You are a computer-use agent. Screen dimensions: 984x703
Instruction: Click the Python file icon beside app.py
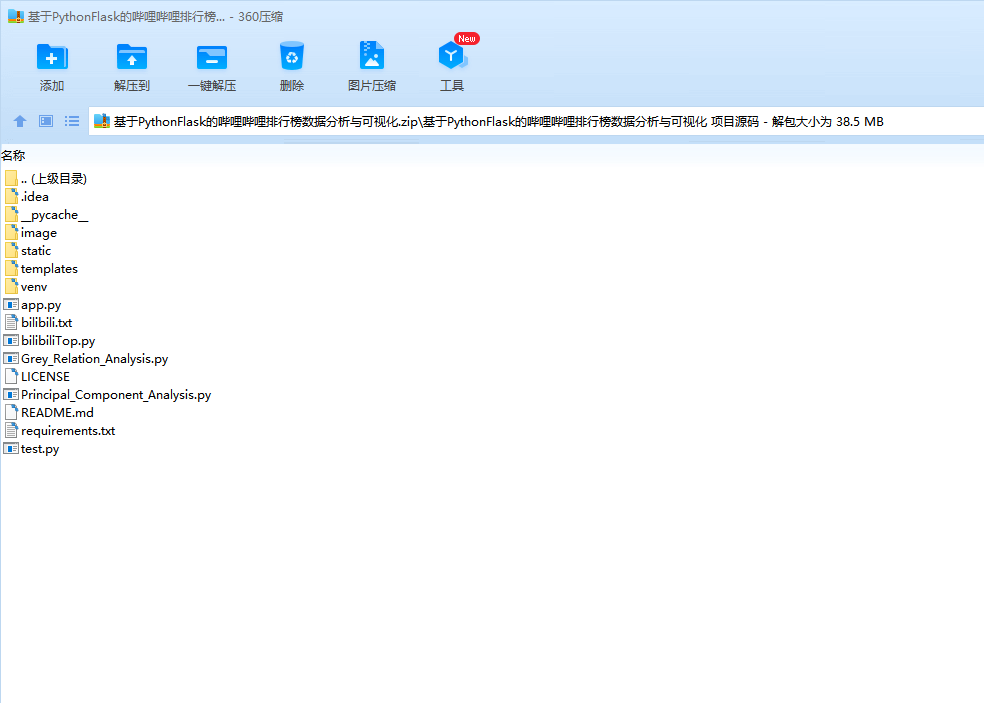11,304
